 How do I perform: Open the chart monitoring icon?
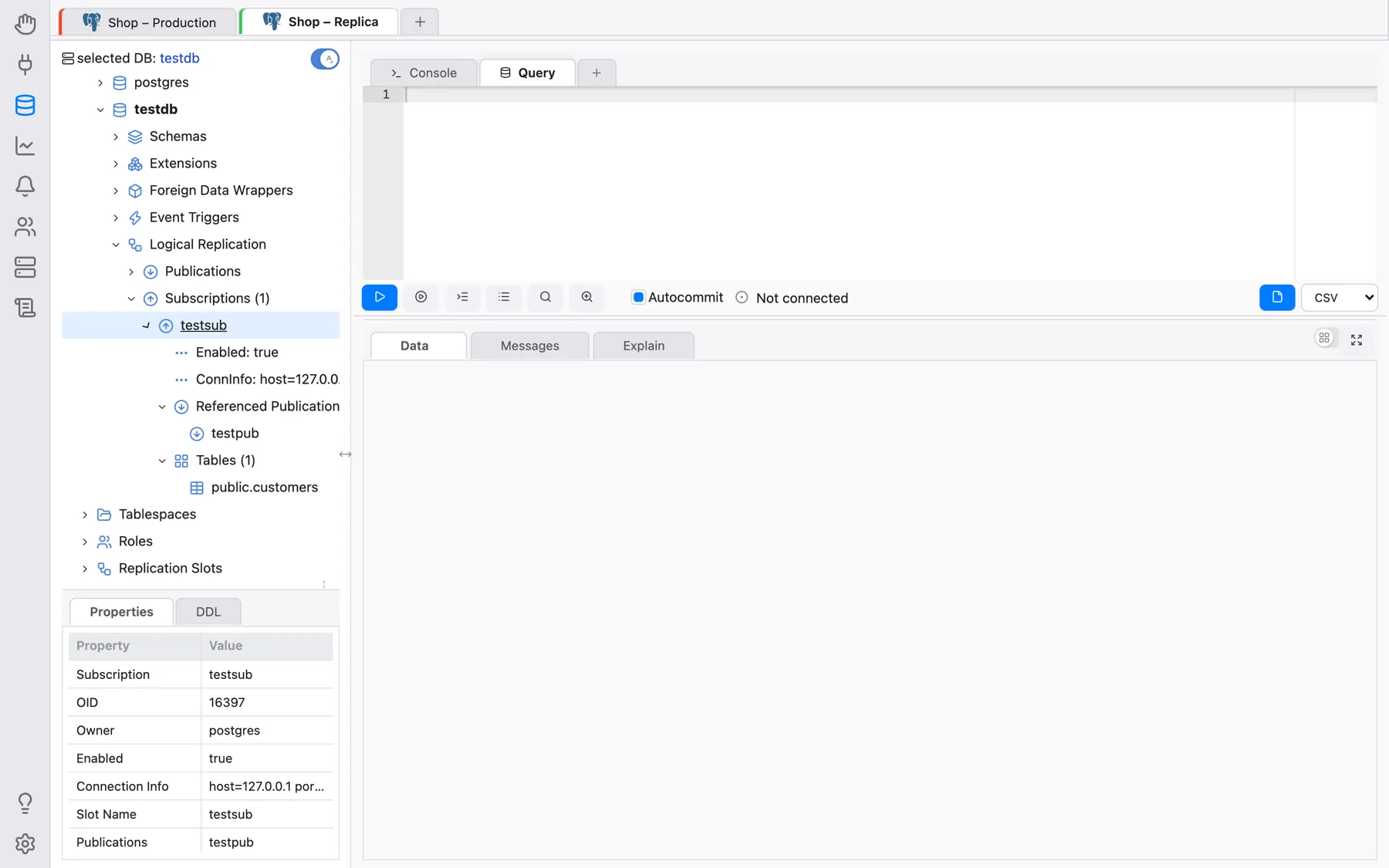[x=25, y=145]
